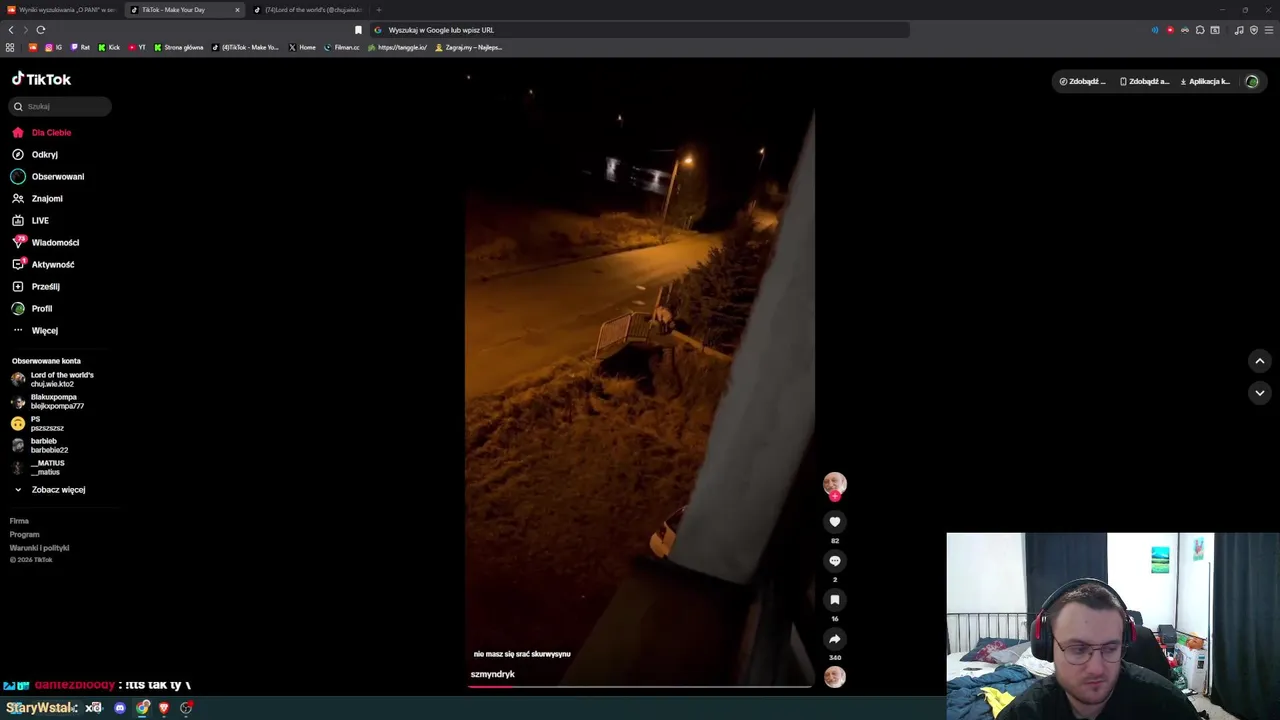The image size is (1280, 720).
Task: Close the TikTok - Make Your Day tab
Action: point(237,10)
